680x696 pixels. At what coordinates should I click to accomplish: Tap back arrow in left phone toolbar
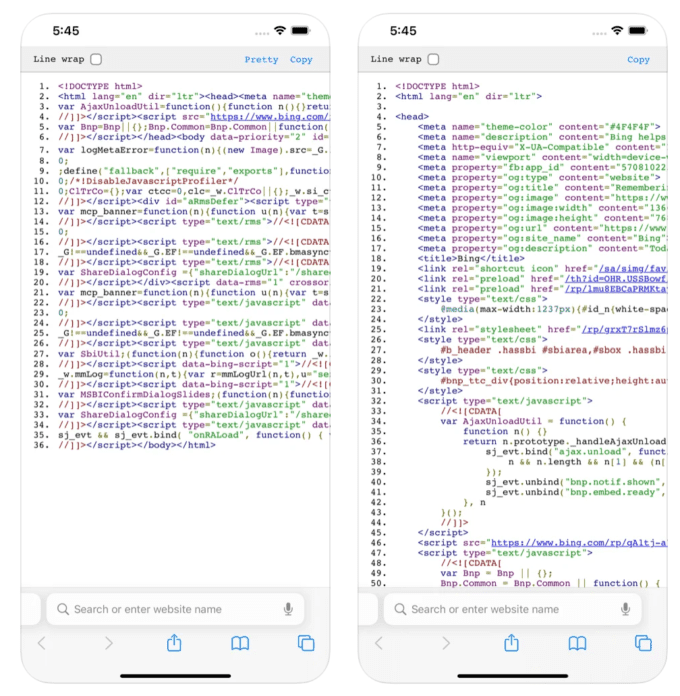click(x=42, y=643)
